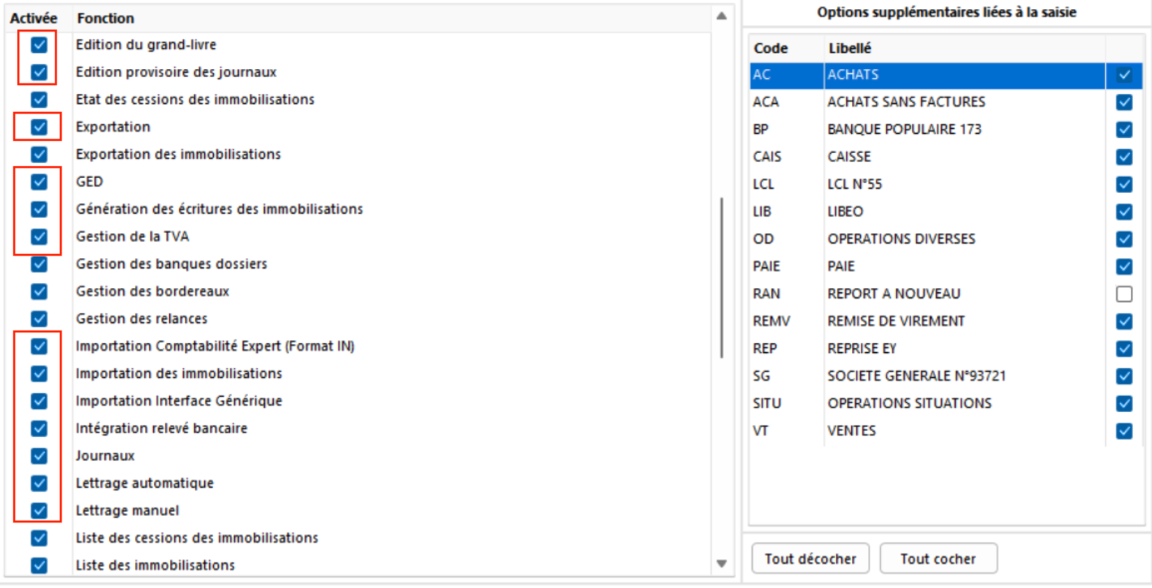Enable the REPORT A NOUVEAU journal checkbox
This screenshot has width=1152, height=588.
[x=1124, y=294]
